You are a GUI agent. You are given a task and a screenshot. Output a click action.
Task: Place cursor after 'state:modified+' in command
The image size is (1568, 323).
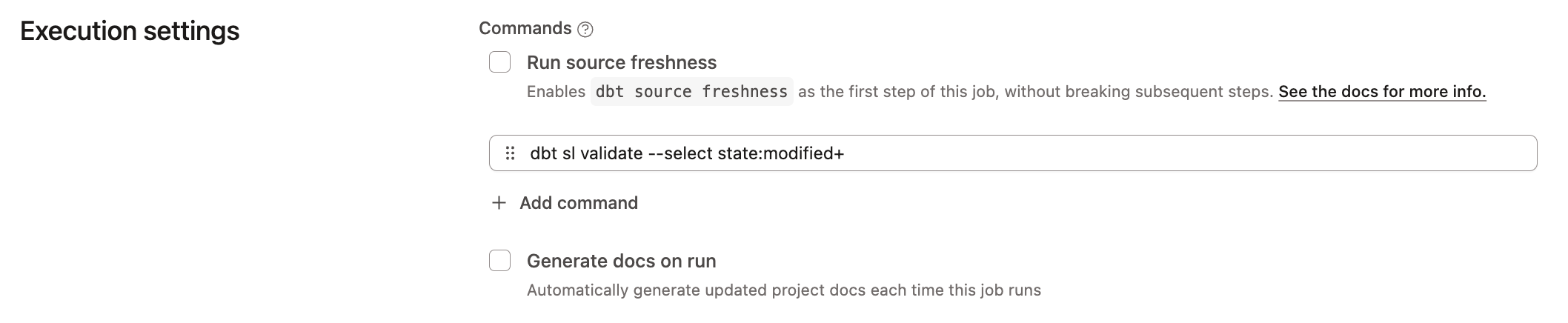(x=846, y=153)
